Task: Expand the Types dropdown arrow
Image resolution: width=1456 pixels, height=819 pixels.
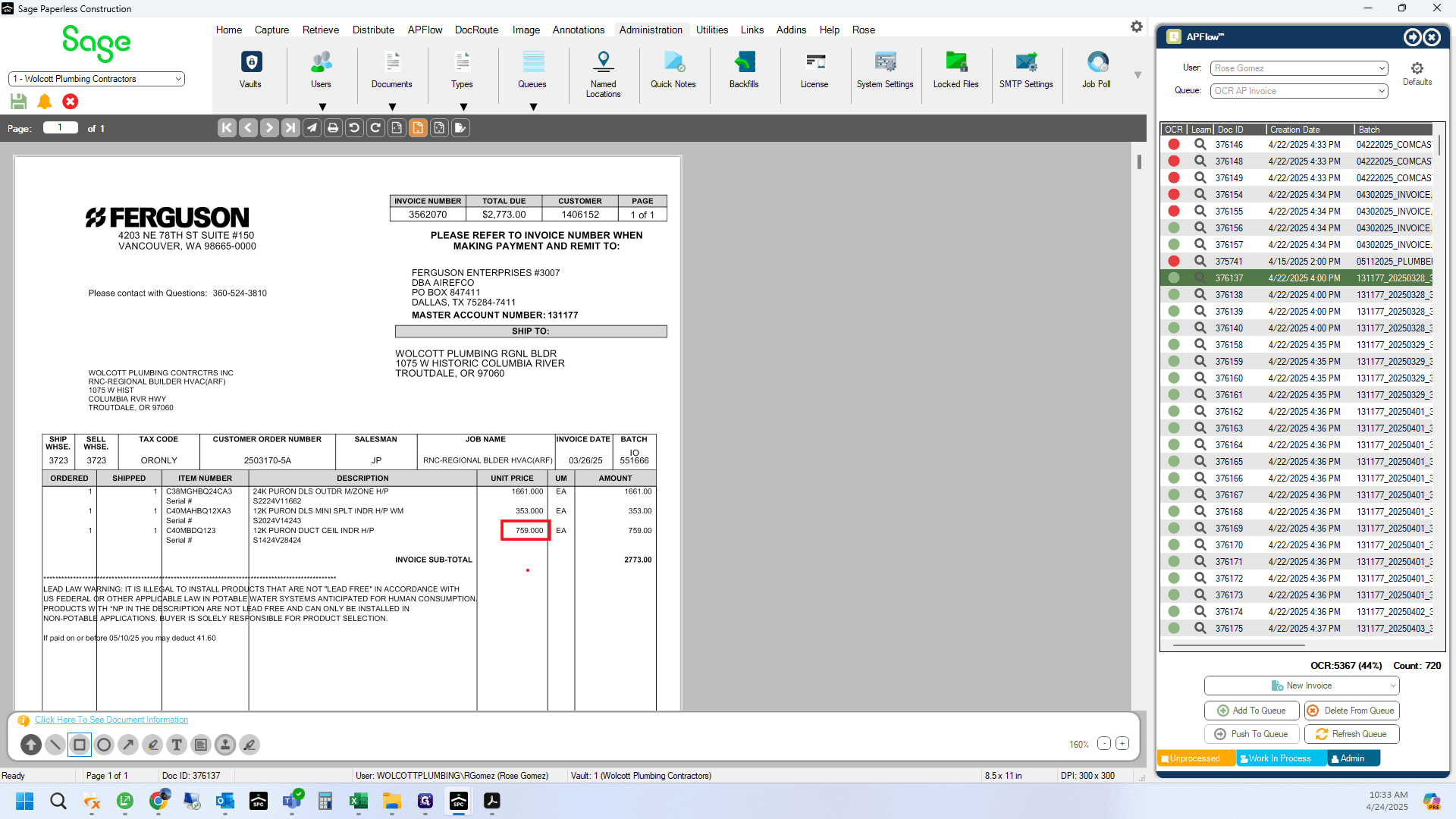Action: pyautogui.click(x=463, y=107)
